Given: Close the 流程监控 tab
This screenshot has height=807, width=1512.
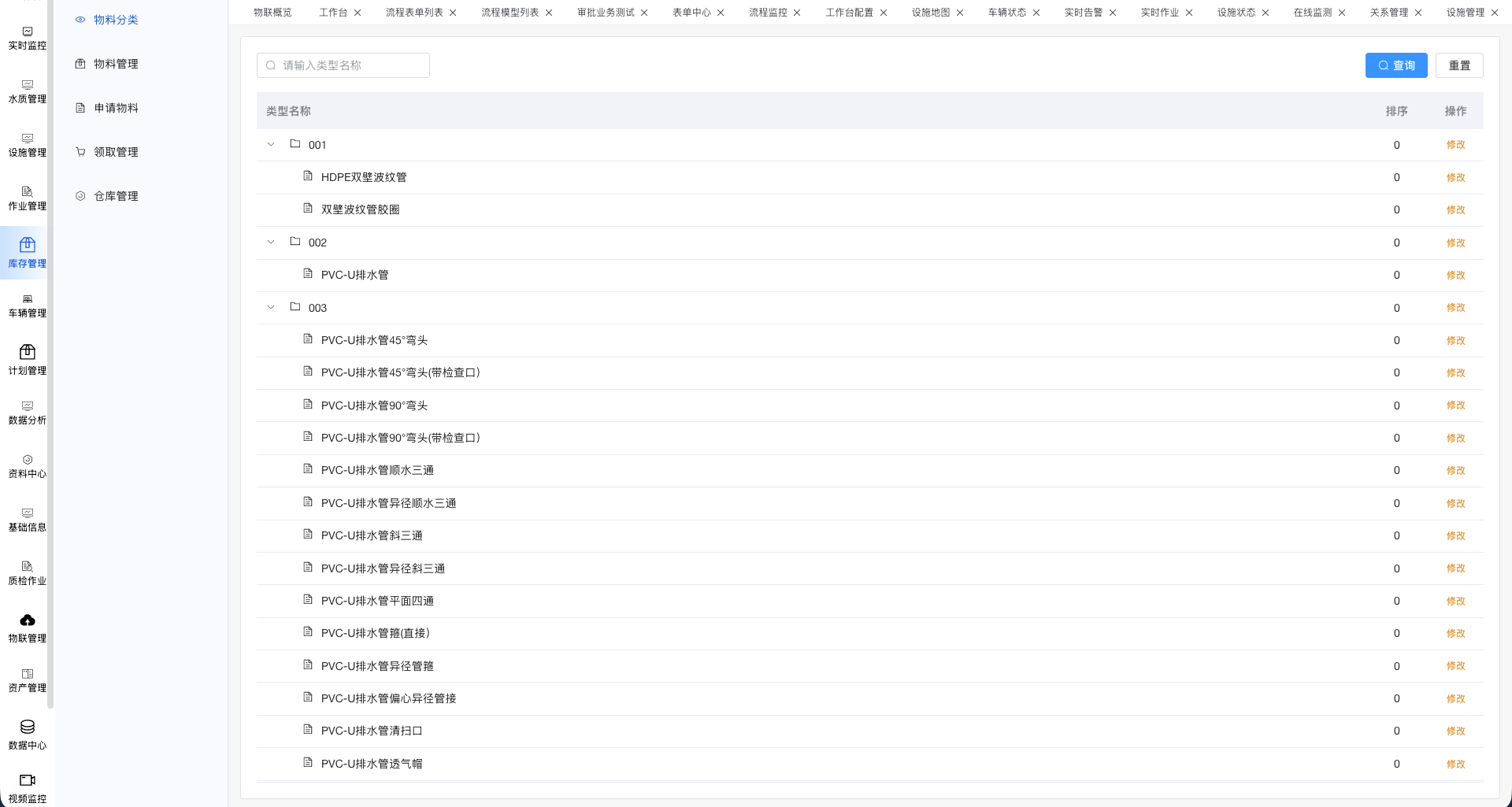Looking at the screenshot, I should (797, 13).
